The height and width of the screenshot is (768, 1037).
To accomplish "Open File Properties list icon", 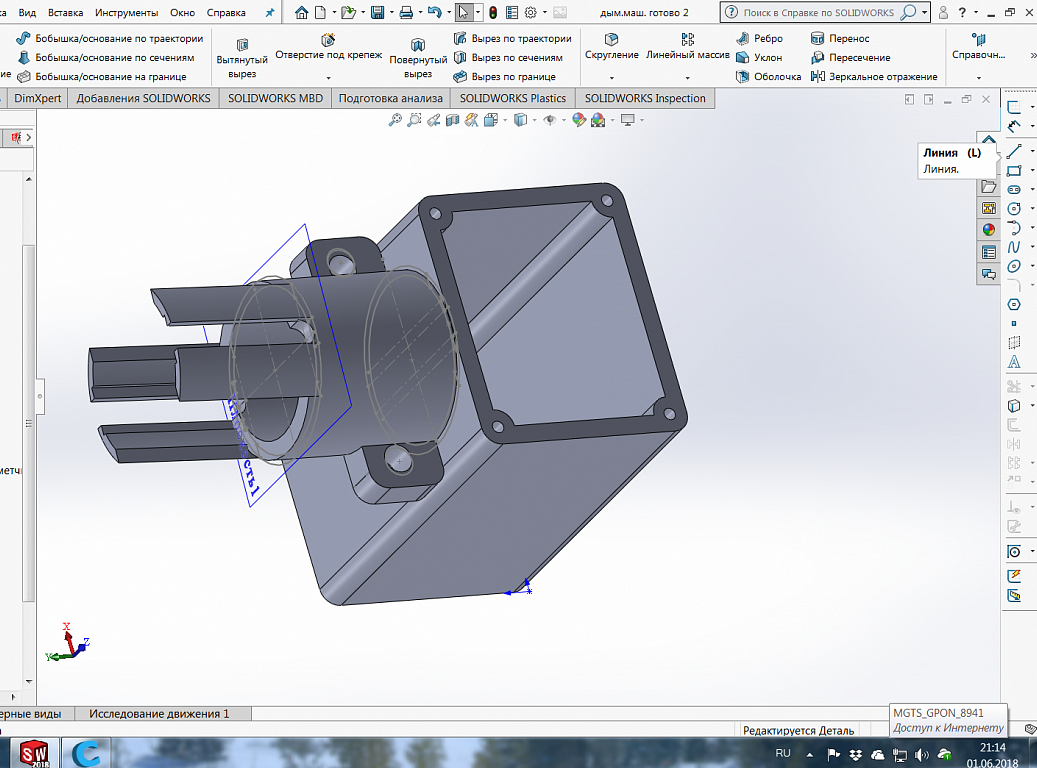I will pos(512,13).
